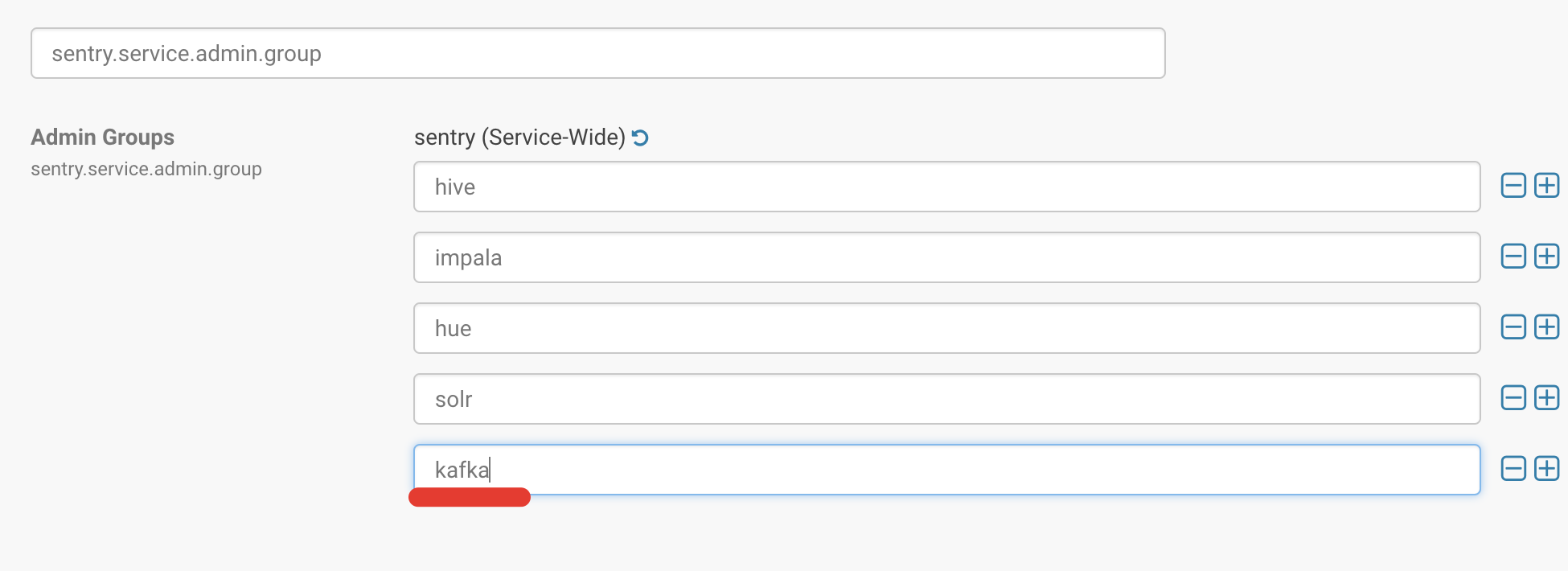Remove the hue admin group entry
Viewport: 1568px width, 571px height.
pyautogui.click(x=1513, y=327)
